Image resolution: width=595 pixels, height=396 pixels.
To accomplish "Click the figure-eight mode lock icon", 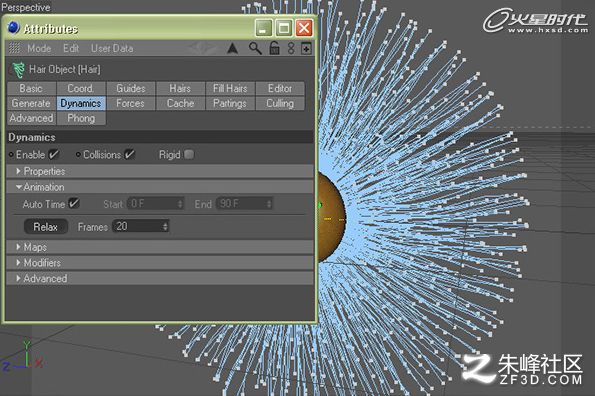I will (291, 48).
